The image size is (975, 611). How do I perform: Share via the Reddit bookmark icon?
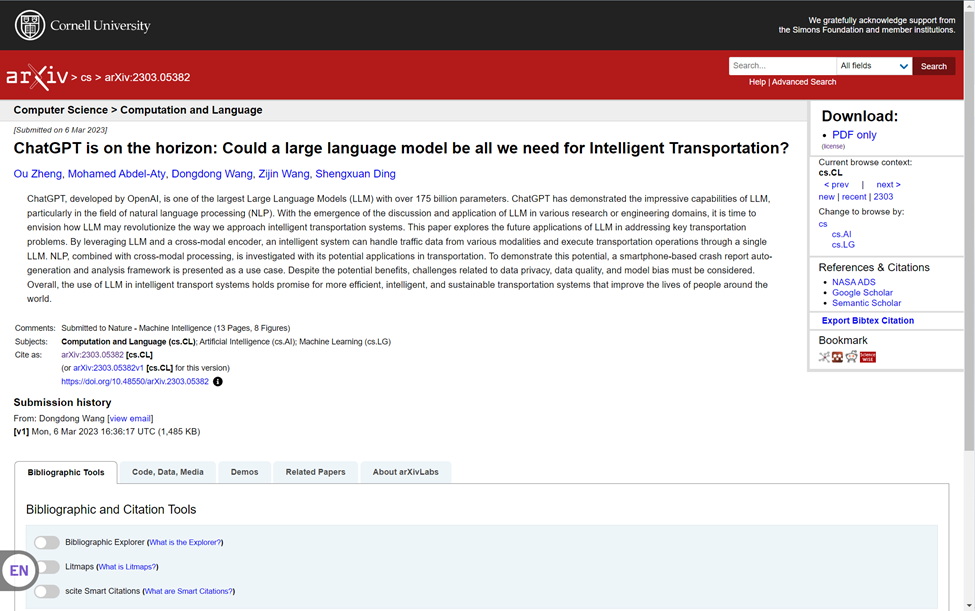coord(851,357)
